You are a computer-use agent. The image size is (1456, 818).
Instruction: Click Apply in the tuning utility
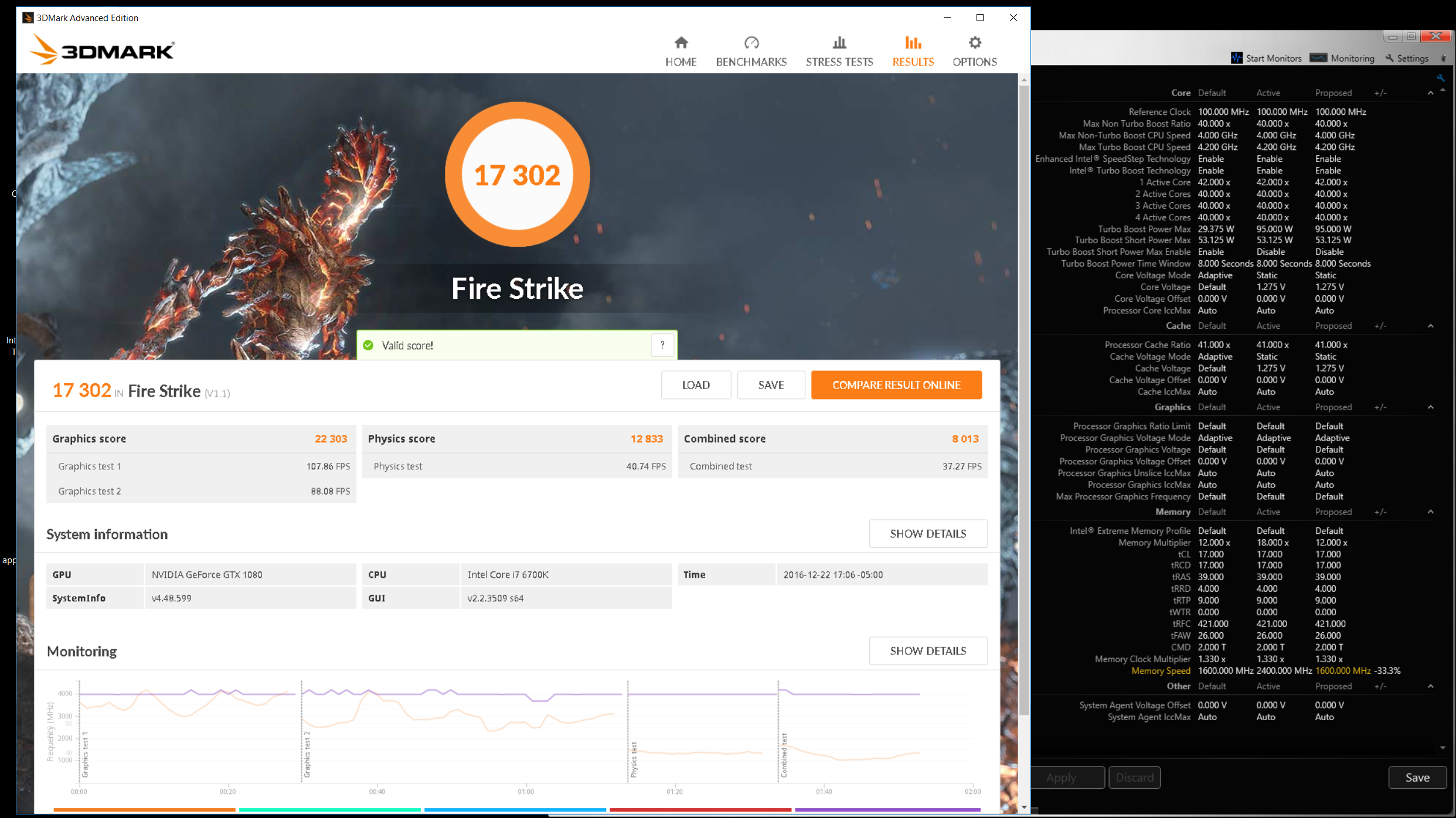(x=1067, y=778)
